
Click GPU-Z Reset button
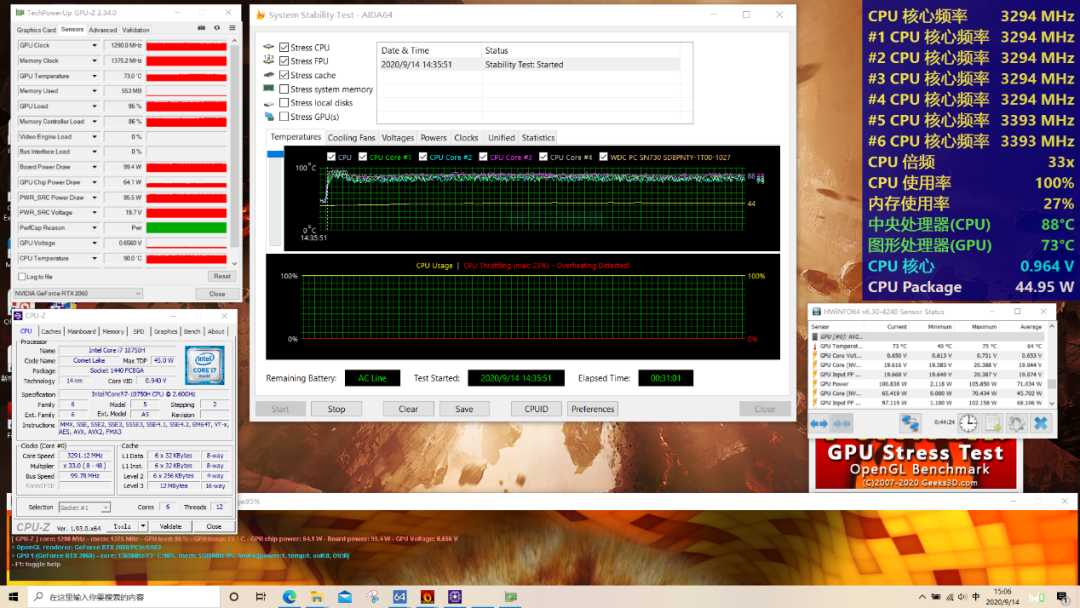click(222, 276)
